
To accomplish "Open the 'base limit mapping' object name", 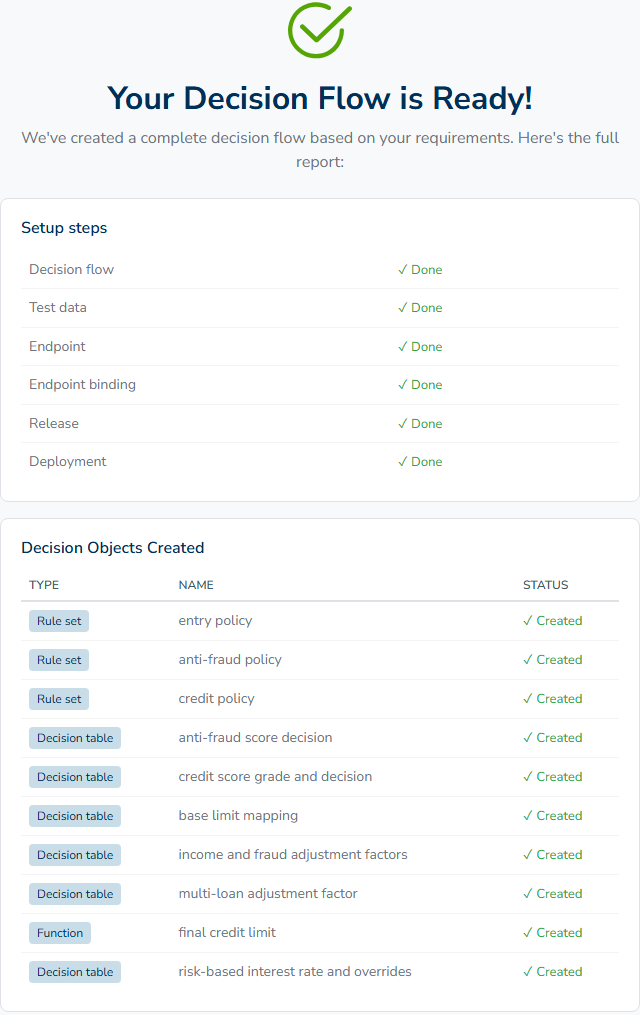I will [x=238, y=816].
